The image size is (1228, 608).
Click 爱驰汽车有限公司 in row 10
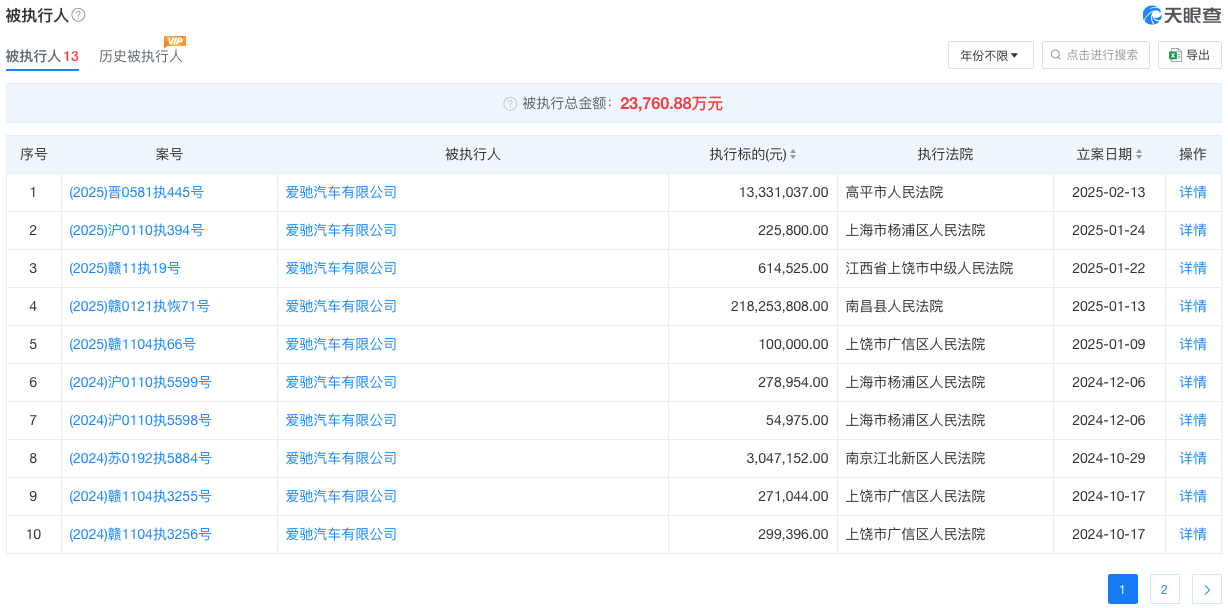[x=341, y=534]
